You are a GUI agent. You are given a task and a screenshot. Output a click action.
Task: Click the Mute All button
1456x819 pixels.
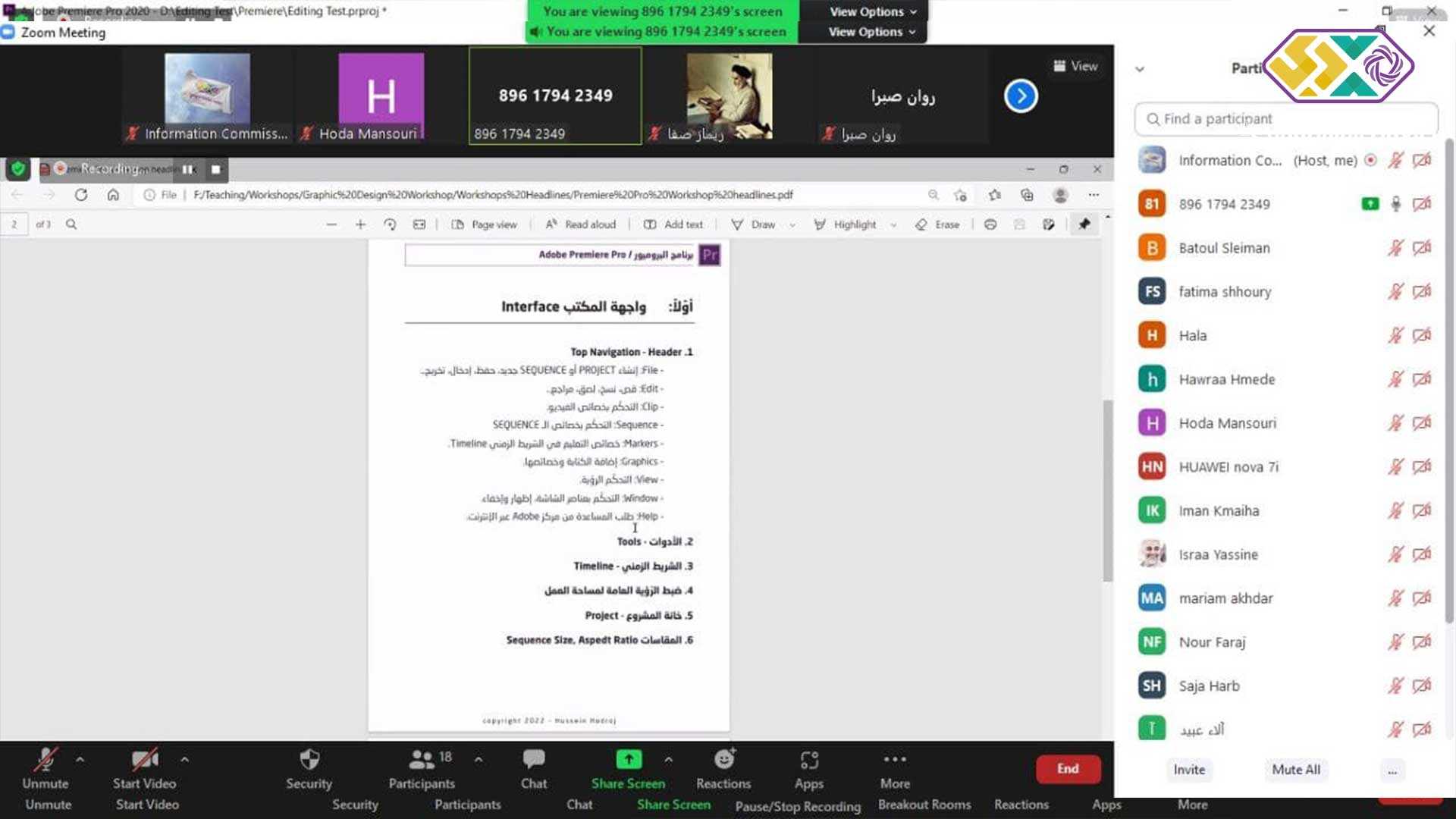click(1296, 770)
